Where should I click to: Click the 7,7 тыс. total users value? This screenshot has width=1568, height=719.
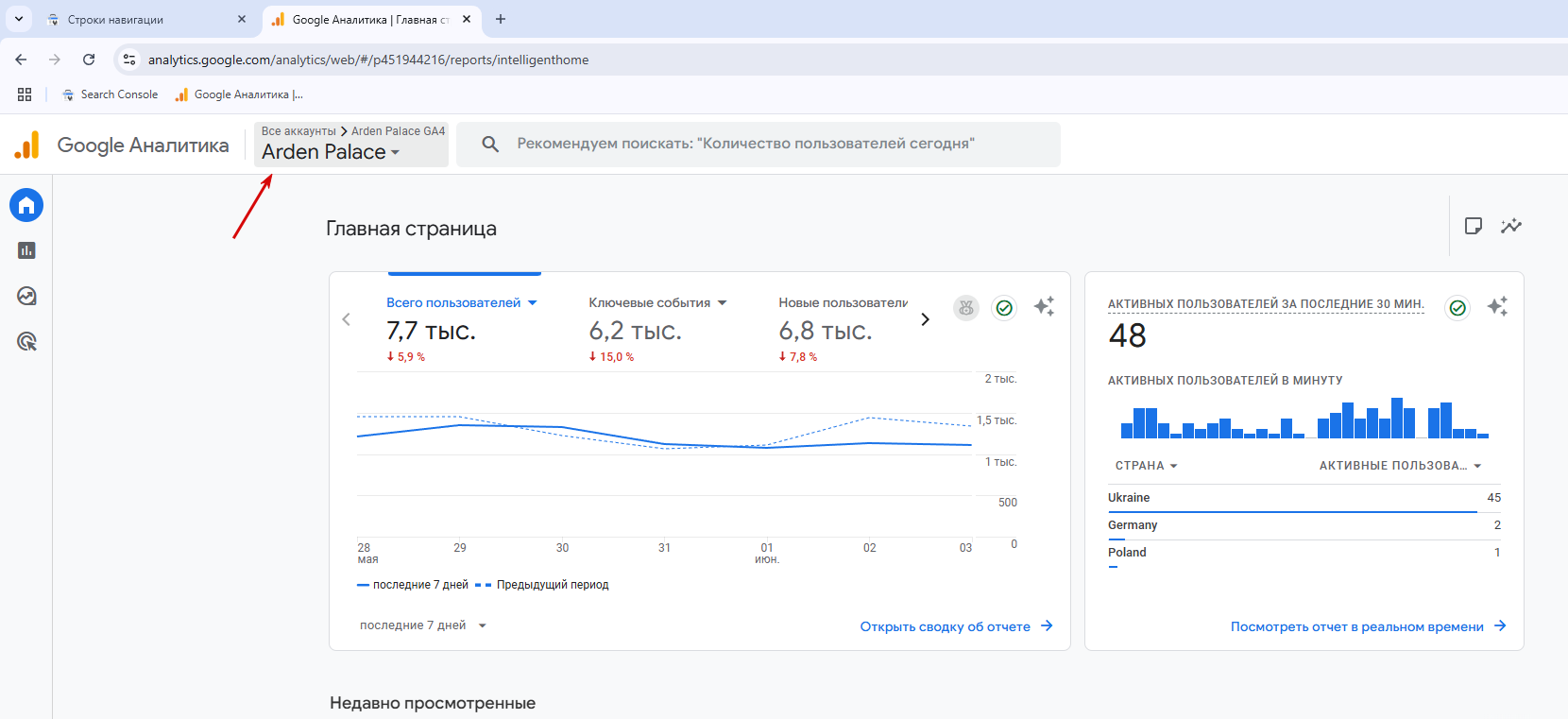tap(431, 331)
